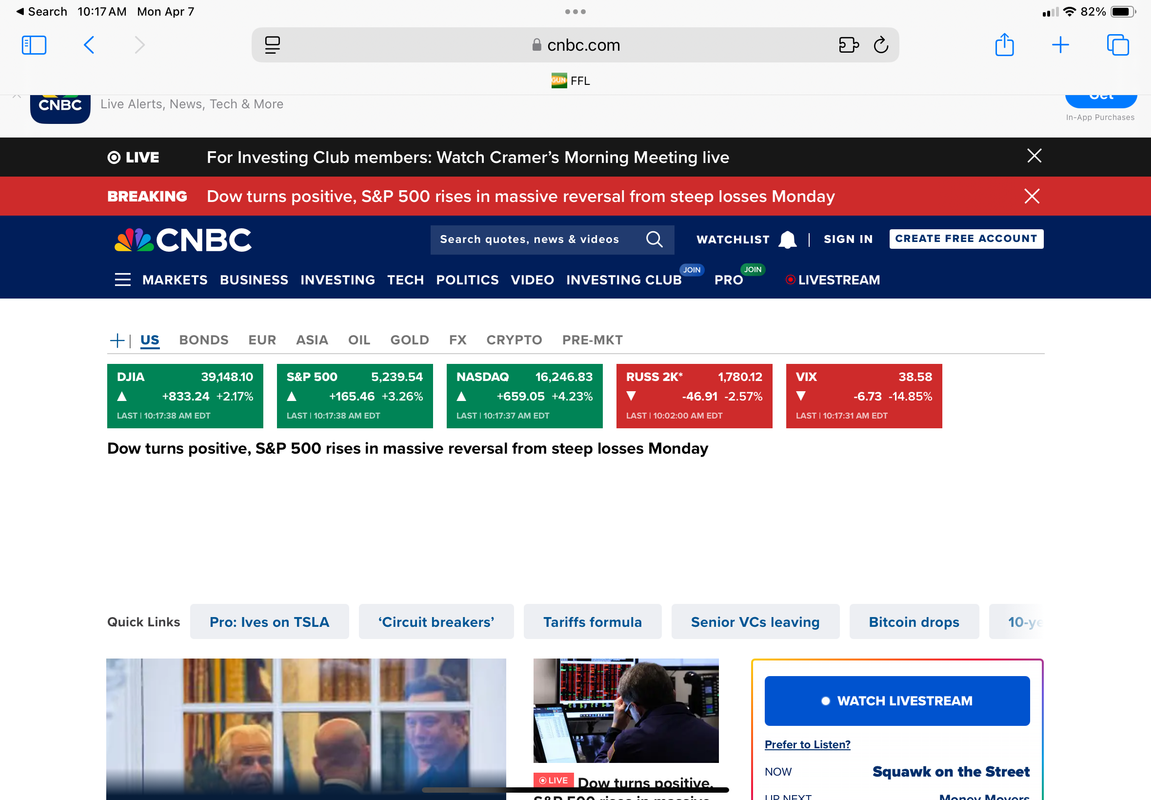Viewport: 1151px width, 800px height.
Task: Open a new Safari tab
Action: [x=1060, y=46]
